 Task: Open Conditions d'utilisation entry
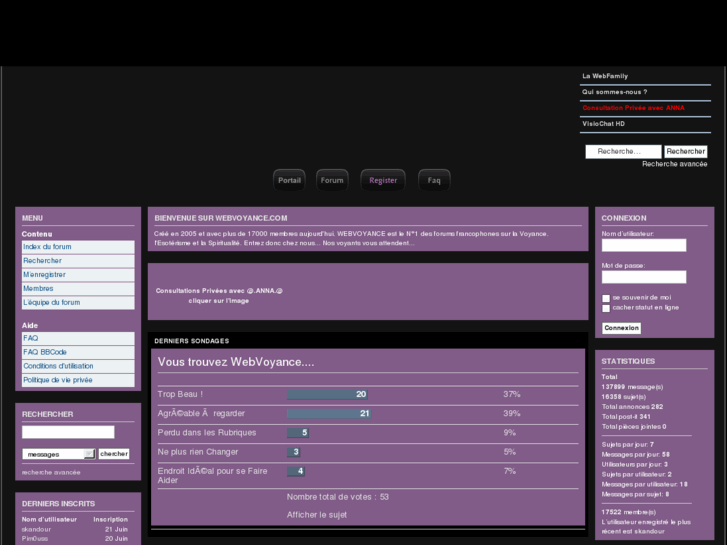click(78, 366)
